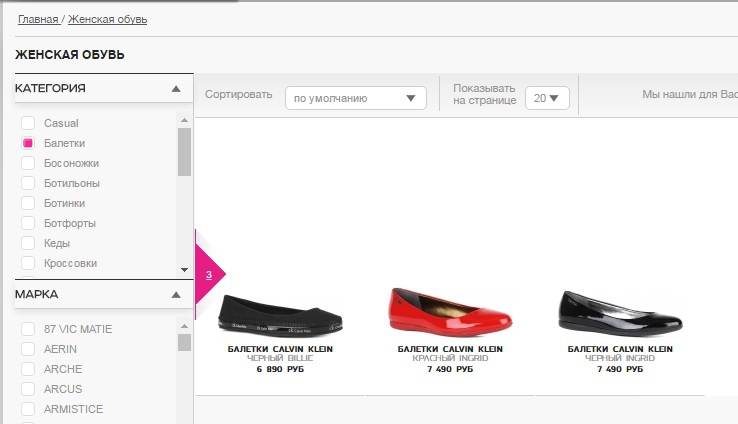This screenshot has width=738, height=424.
Task: Uncheck the Балетки category checkbox
Action: 28,143
